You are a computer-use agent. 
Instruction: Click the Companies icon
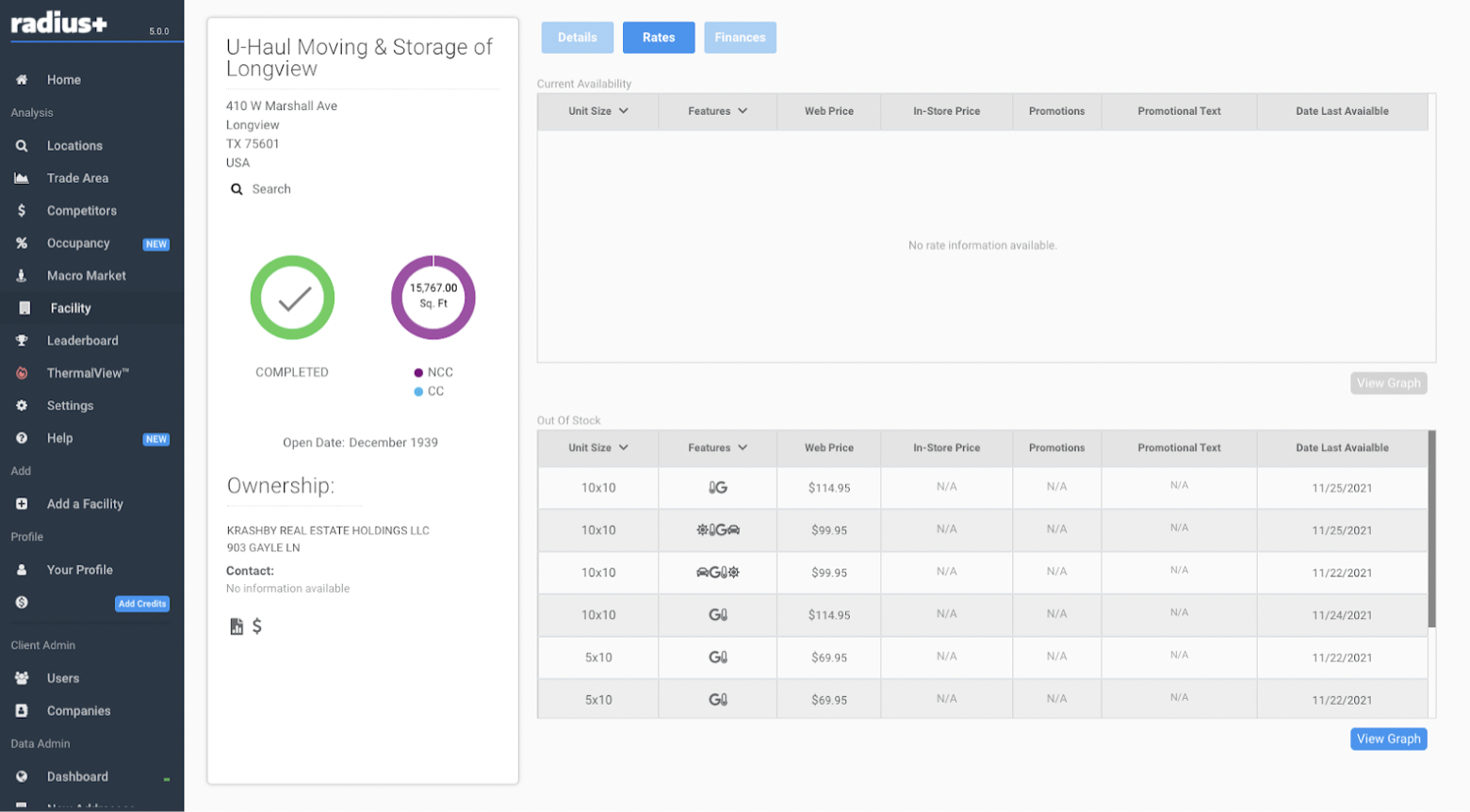coord(22,711)
